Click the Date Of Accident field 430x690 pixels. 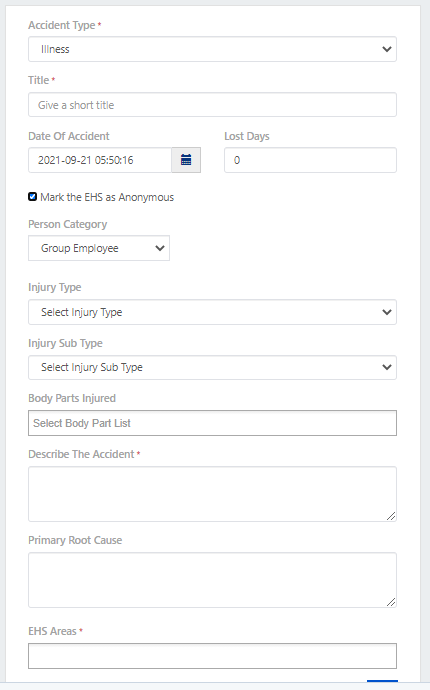point(100,160)
